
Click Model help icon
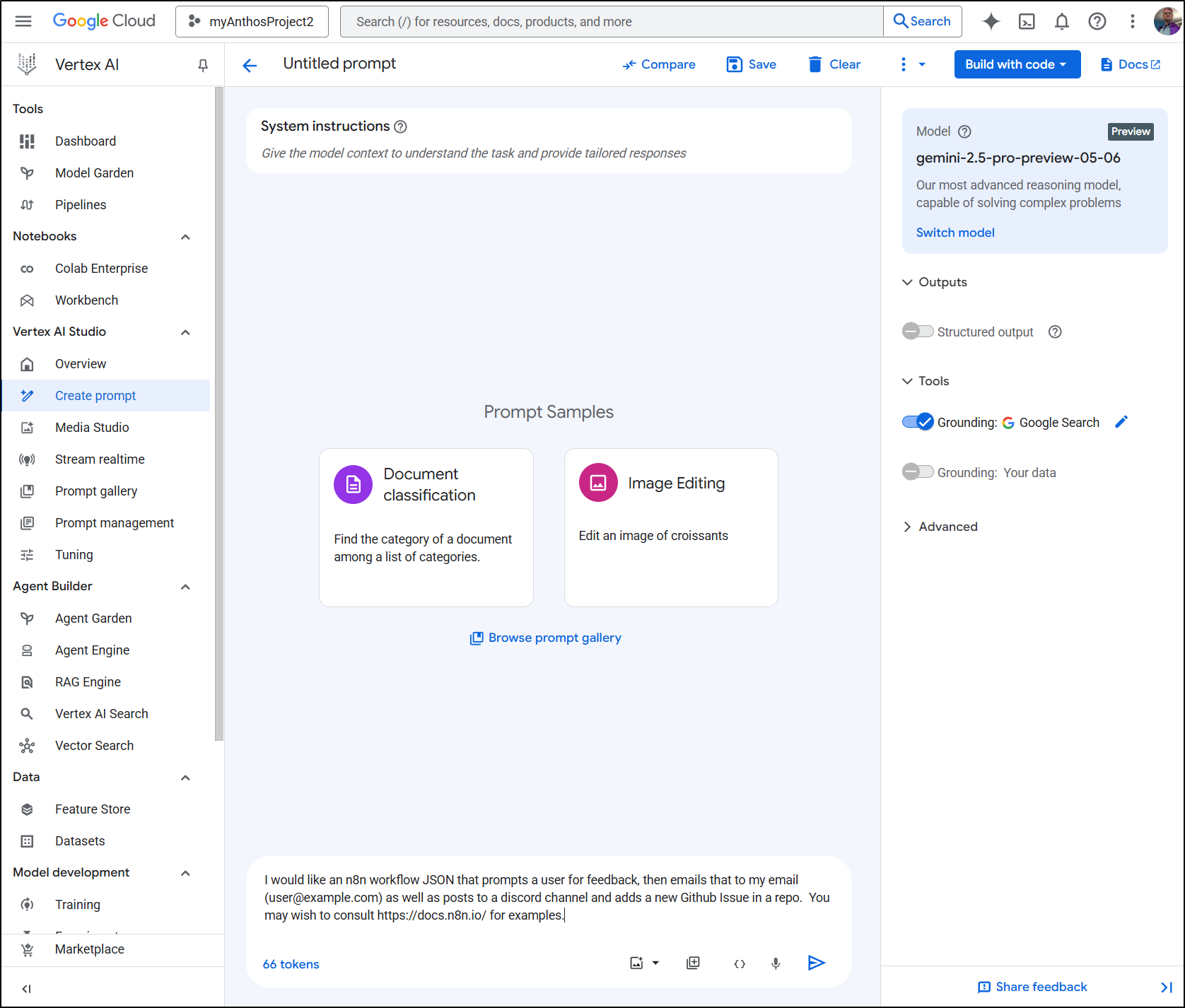point(964,131)
